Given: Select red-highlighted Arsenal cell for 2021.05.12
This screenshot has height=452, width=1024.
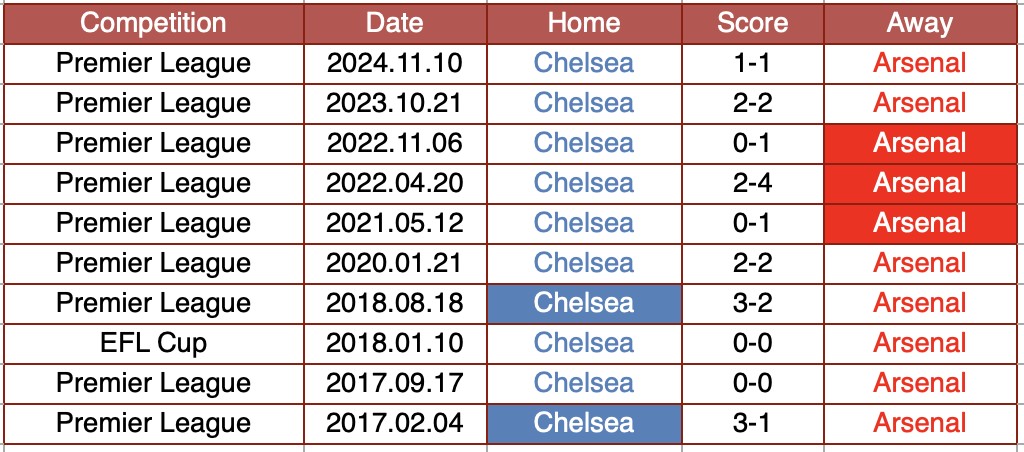Looking at the screenshot, I should [919, 223].
